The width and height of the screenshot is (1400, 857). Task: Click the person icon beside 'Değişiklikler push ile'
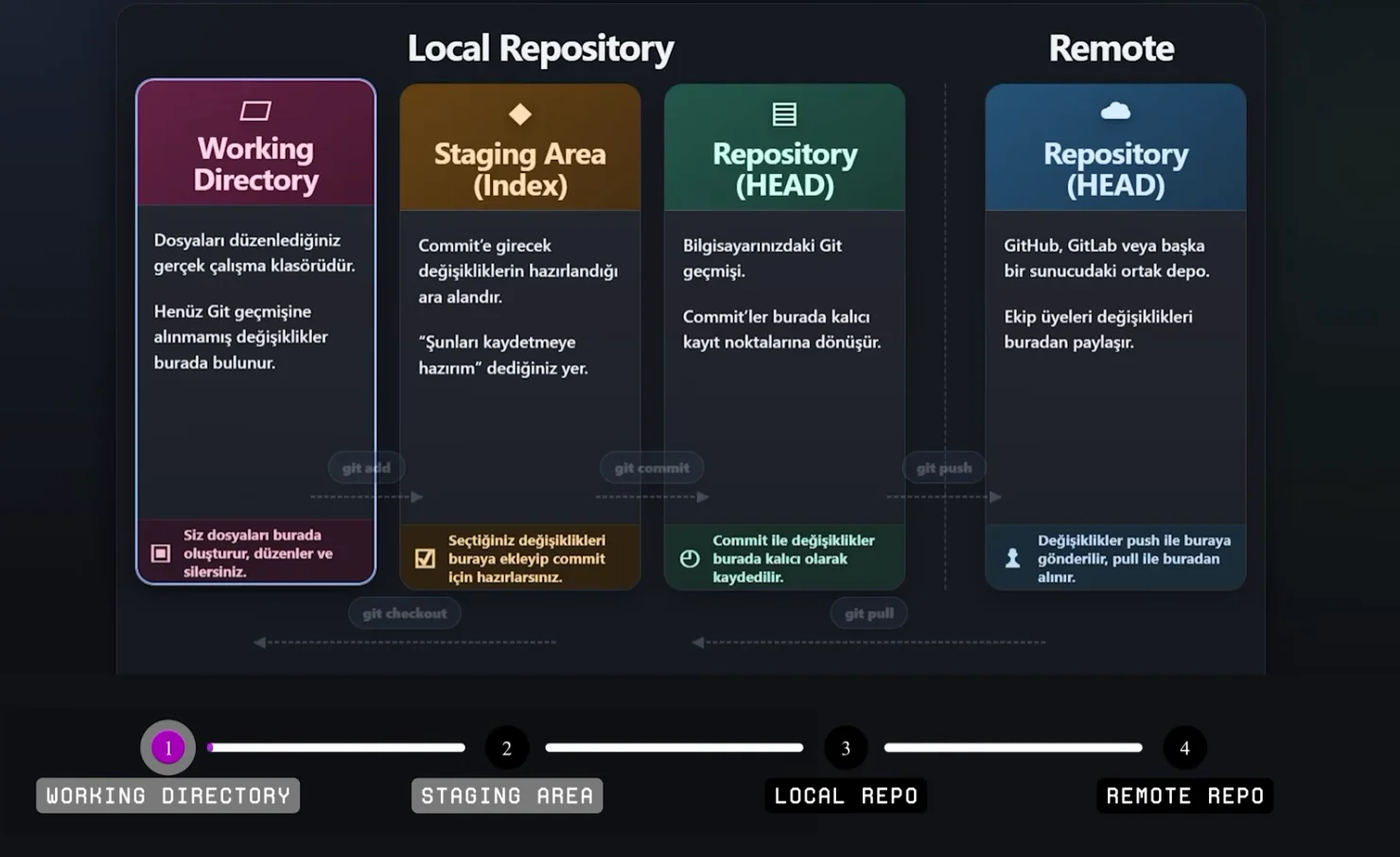(x=1012, y=558)
